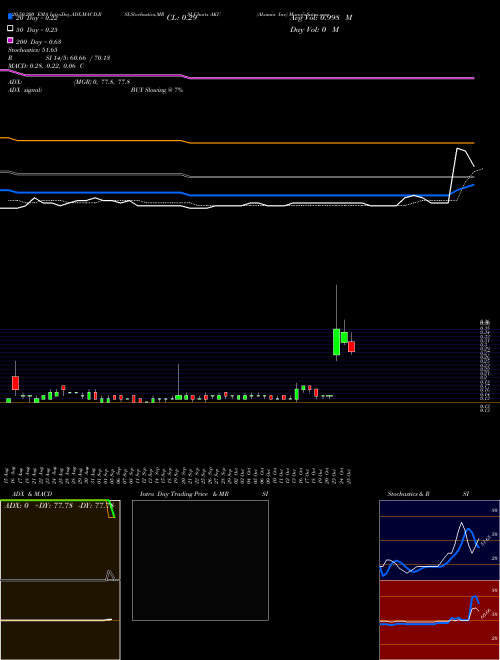The width and height of the screenshot is (500, 660).
Task: Click the 'Stochastics: 51.63' reading
Action: tap(32, 50)
